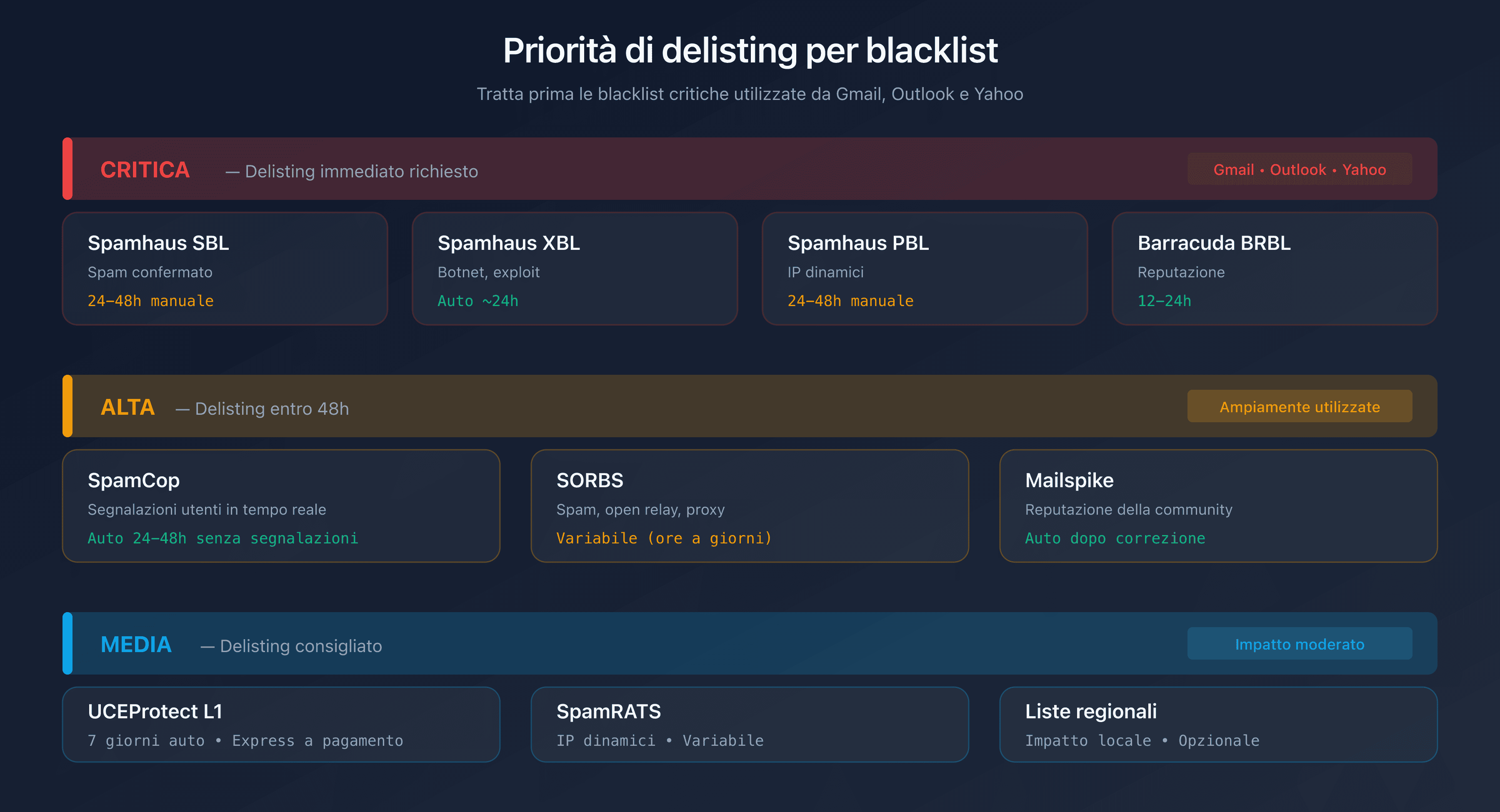The width and height of the screenshot is (1500, 812).
Task: Open the Spamhaus SBL card
Action: click(x=225, y=268)
